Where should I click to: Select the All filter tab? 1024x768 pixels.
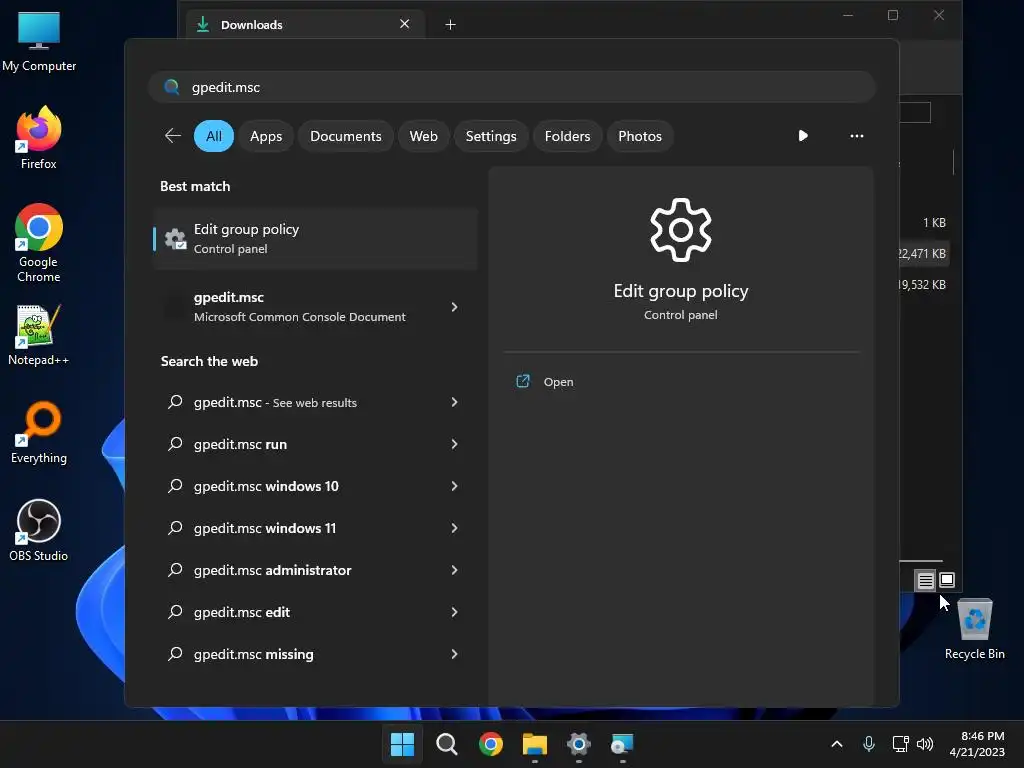[214, 136]
